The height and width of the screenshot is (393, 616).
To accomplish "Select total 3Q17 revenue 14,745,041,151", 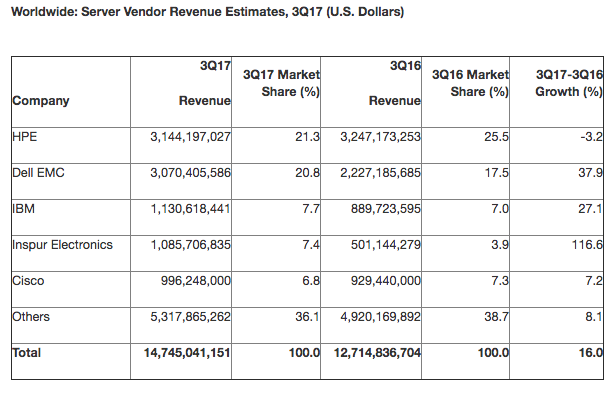I will 187,353.
